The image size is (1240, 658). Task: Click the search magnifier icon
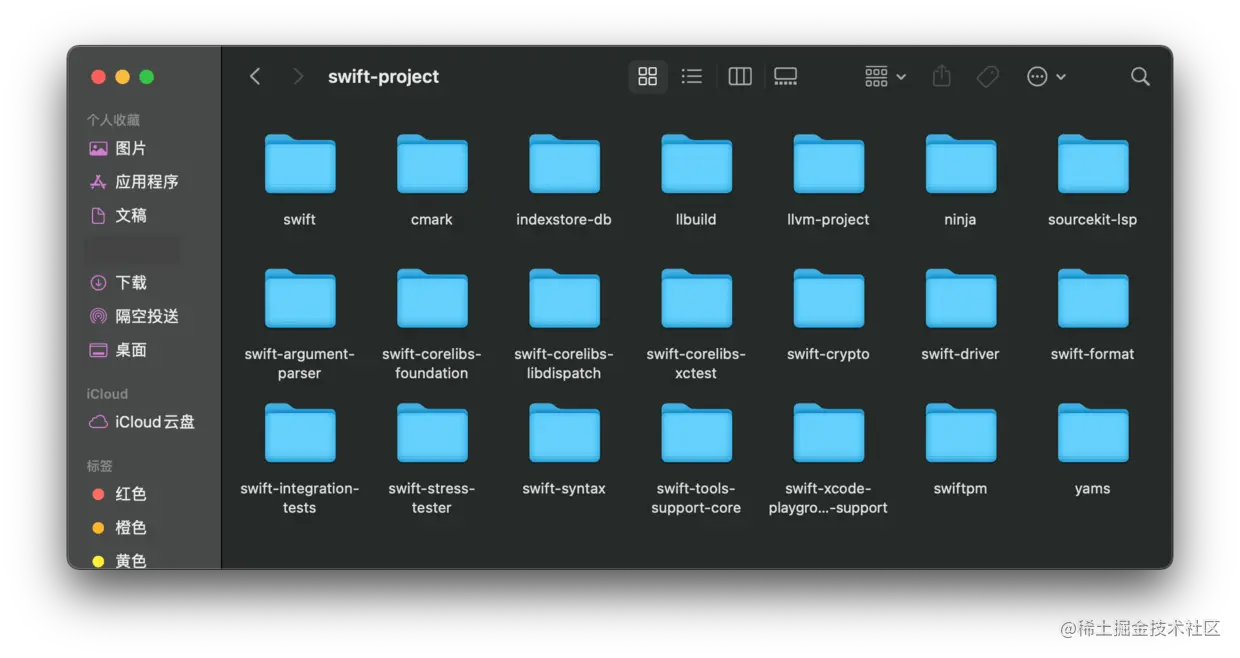(x=1140, y=77)
